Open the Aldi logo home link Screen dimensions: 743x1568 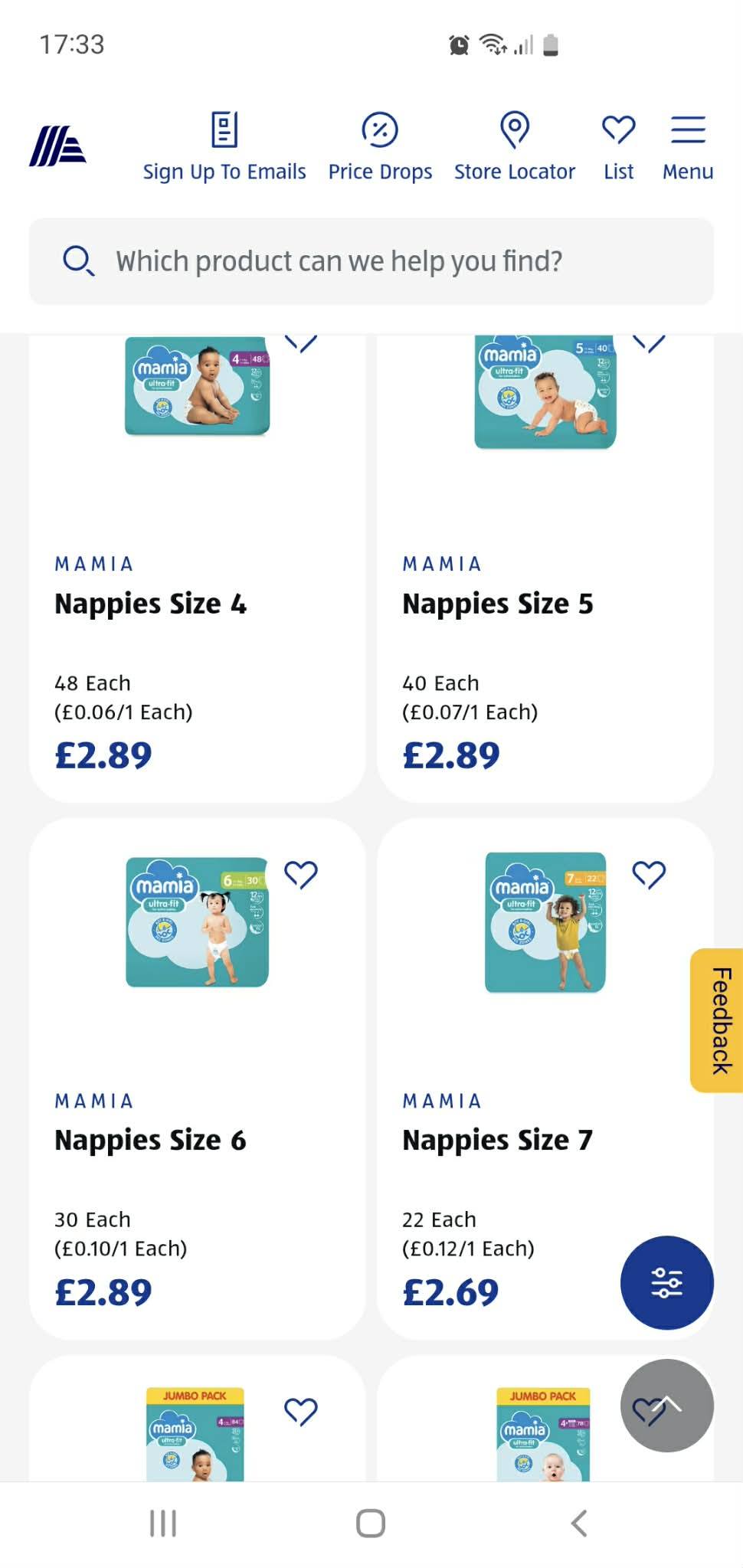click(x=57, y=146)
